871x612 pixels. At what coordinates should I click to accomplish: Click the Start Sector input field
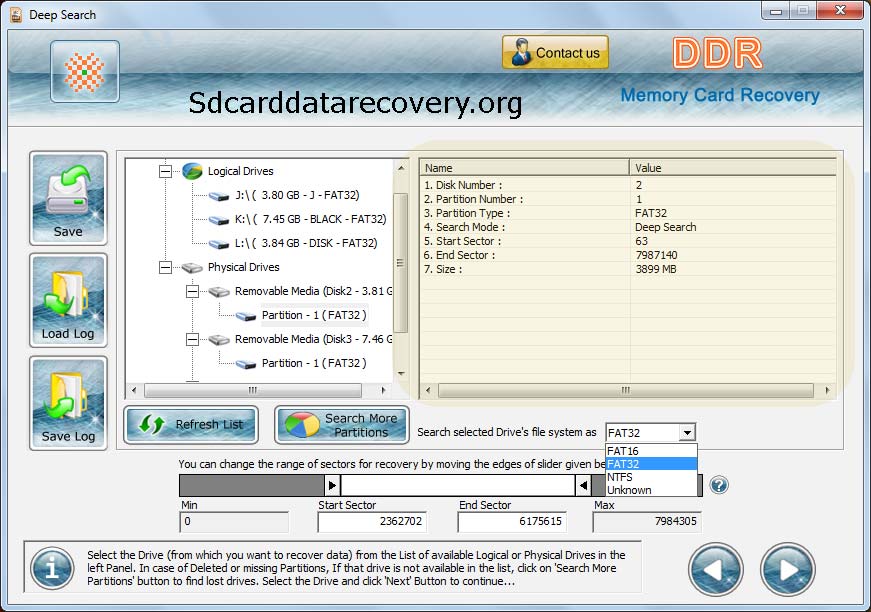click(372, 521)
